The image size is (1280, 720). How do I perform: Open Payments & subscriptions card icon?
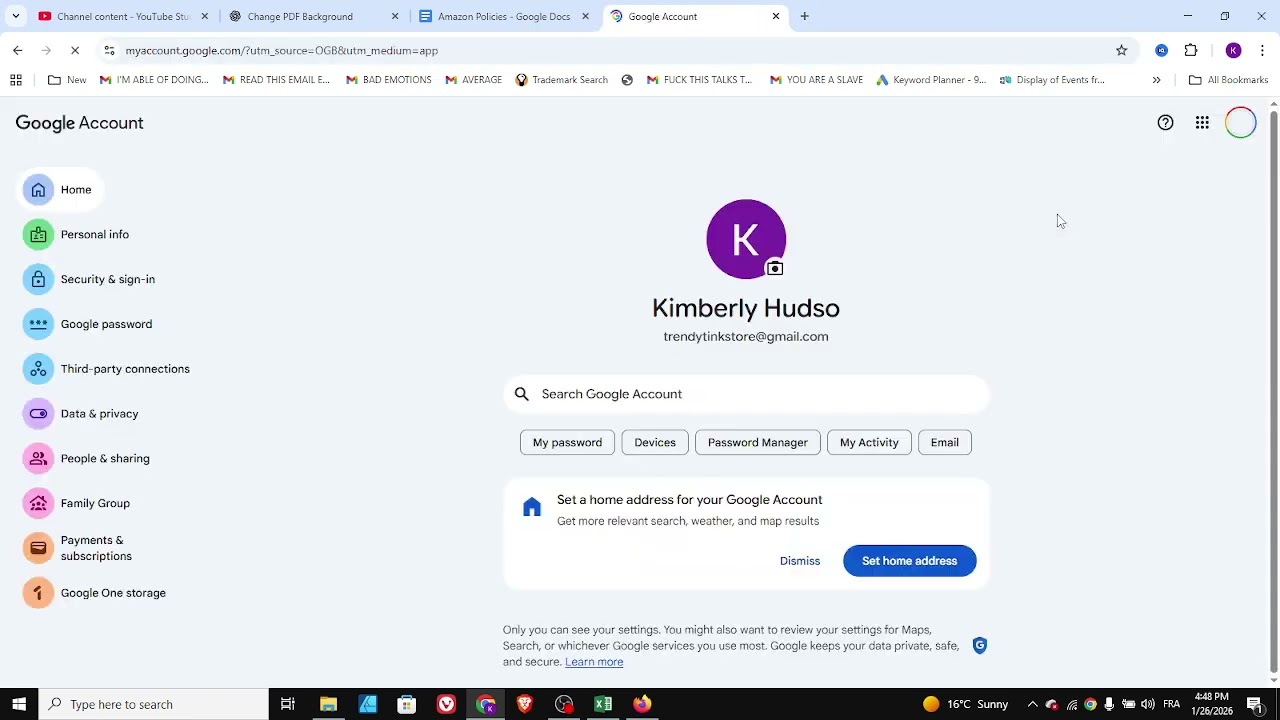pos(38,548)
